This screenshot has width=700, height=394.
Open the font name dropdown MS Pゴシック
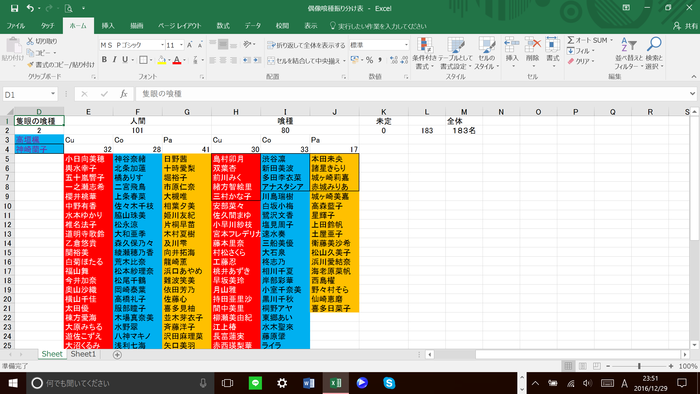coord(132,45)
